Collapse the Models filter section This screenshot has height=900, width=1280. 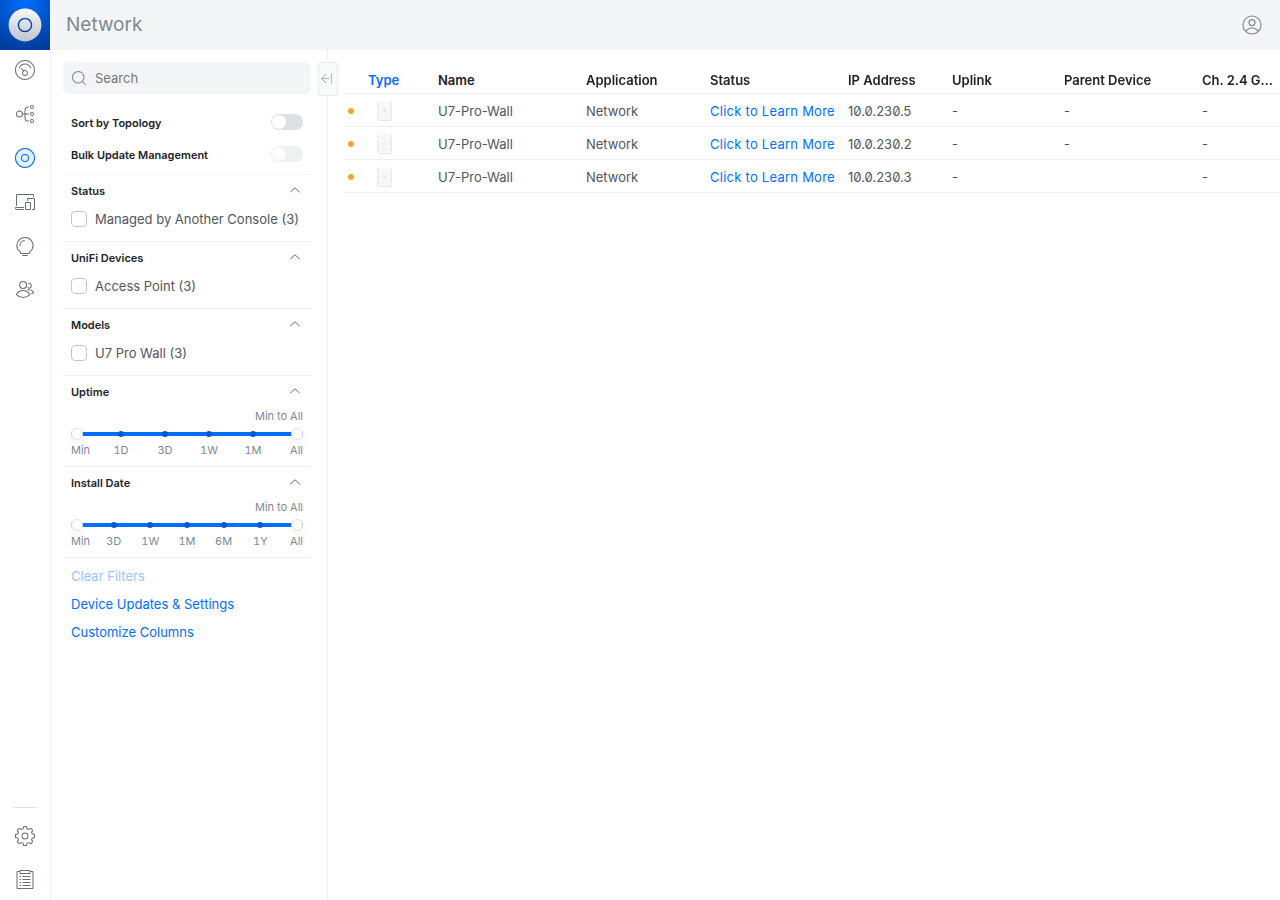click(x=295, y=324)
